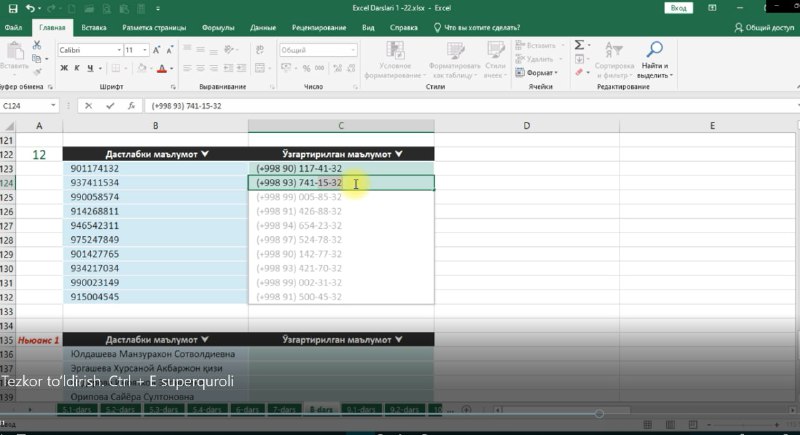800x435 pixels.
Task: Open filter dropdown for 'Дастлабки маълумот' in row 122
Action: pos(205,154)
